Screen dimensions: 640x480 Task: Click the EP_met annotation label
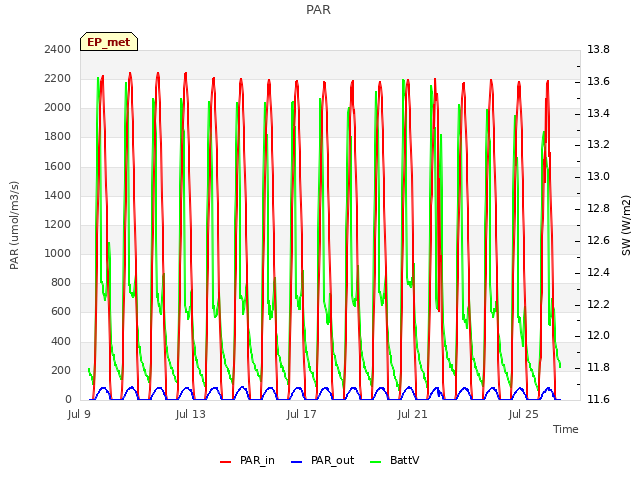point(109,42)
